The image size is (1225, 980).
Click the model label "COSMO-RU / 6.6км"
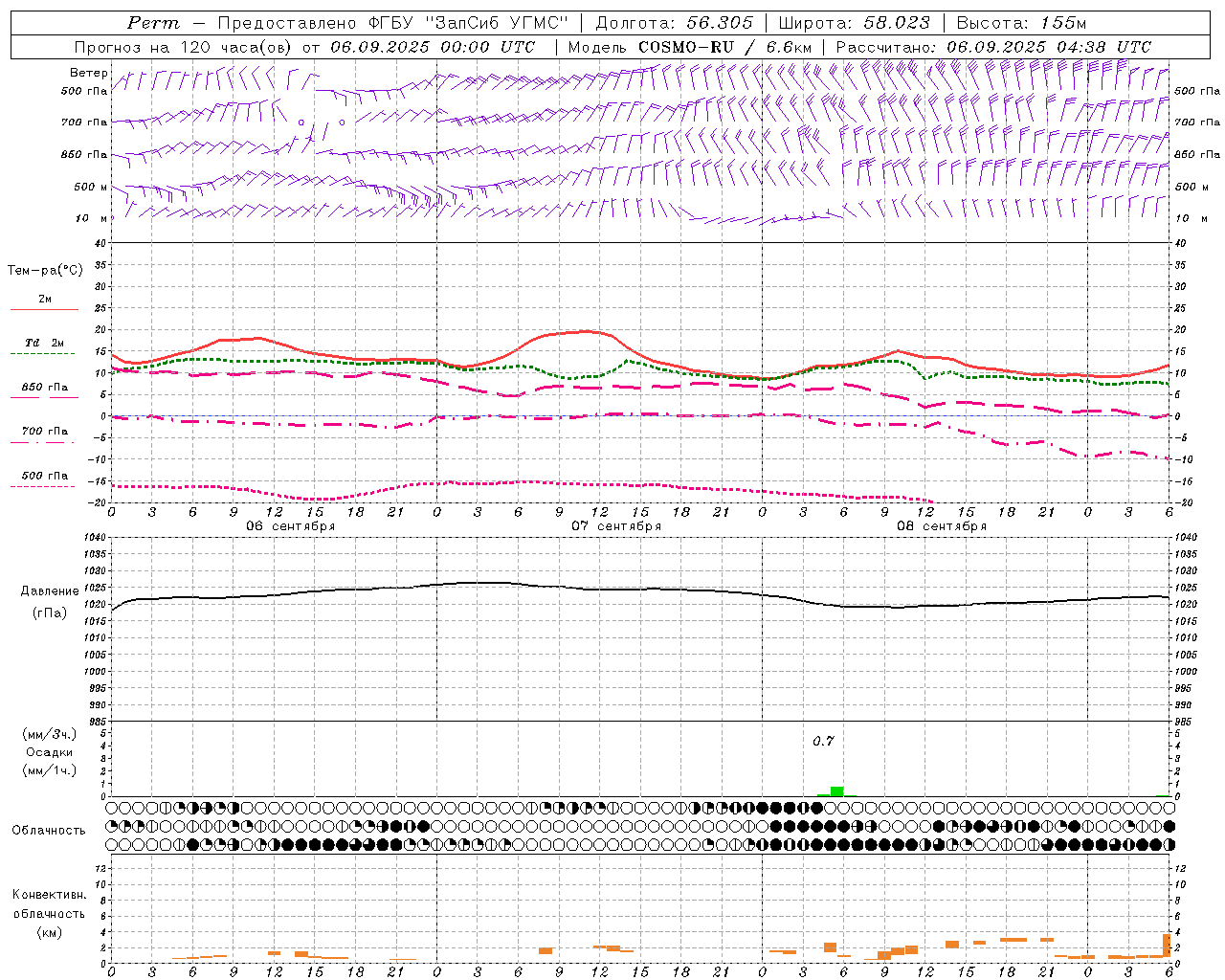[725, 47]
